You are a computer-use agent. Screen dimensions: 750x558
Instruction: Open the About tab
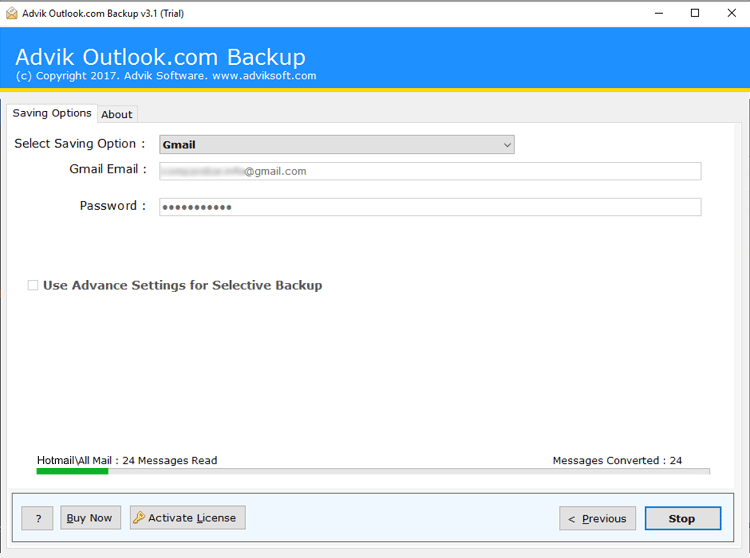(x=117, y=114)
